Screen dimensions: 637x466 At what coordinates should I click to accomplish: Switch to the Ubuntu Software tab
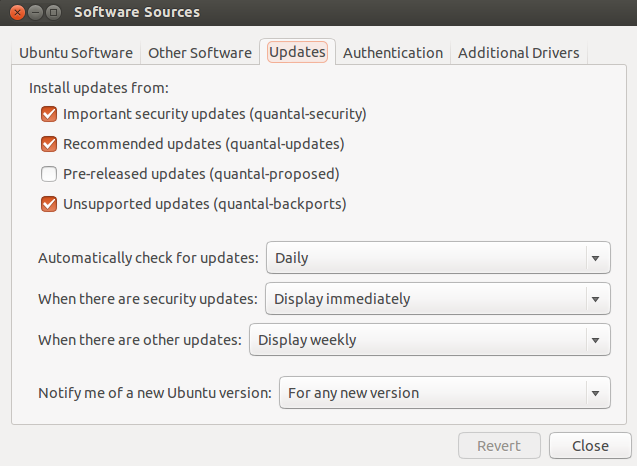(76, 53)
